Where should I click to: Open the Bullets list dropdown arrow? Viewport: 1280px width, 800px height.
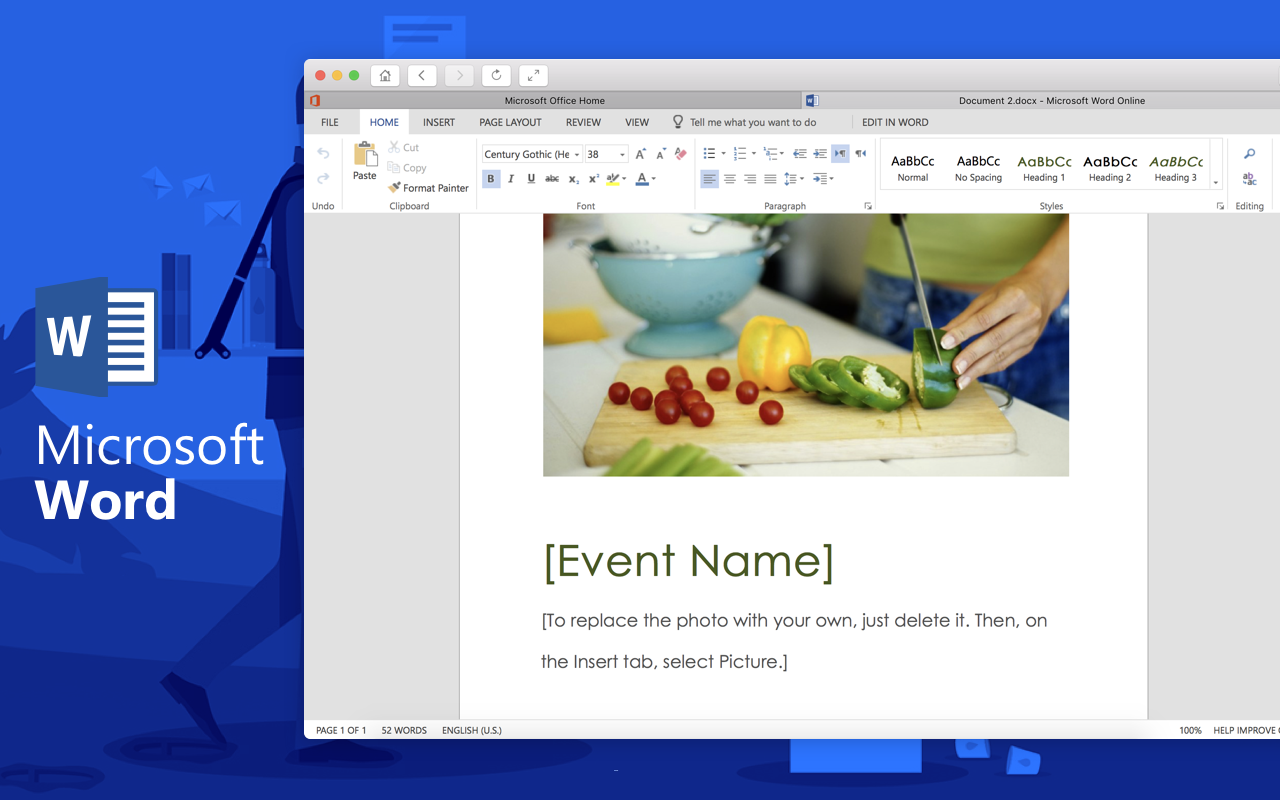(x=724, y=154)
